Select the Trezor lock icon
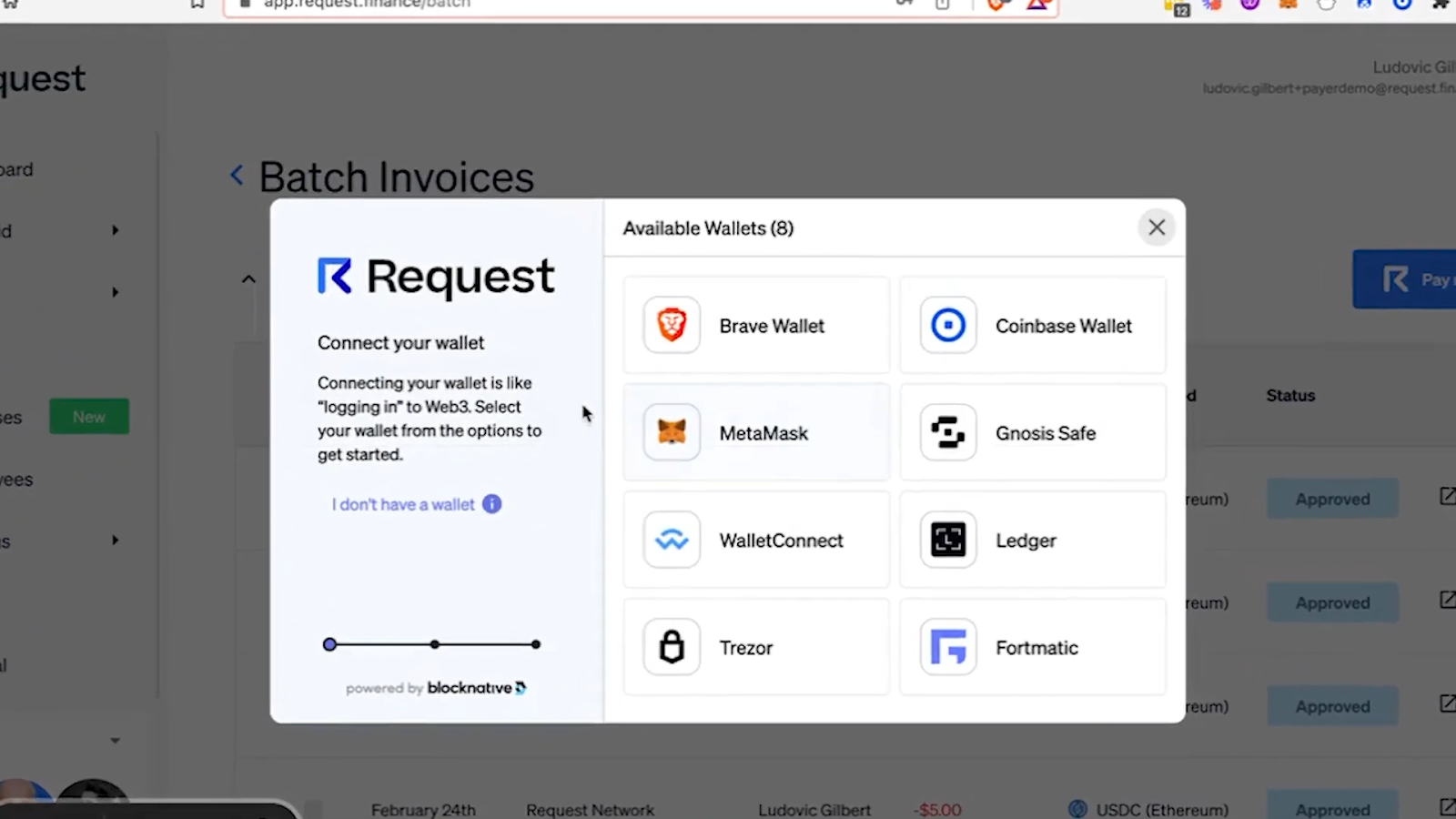Image resolution: width=1456 pixels, height=819 pixels. (672, 647)
